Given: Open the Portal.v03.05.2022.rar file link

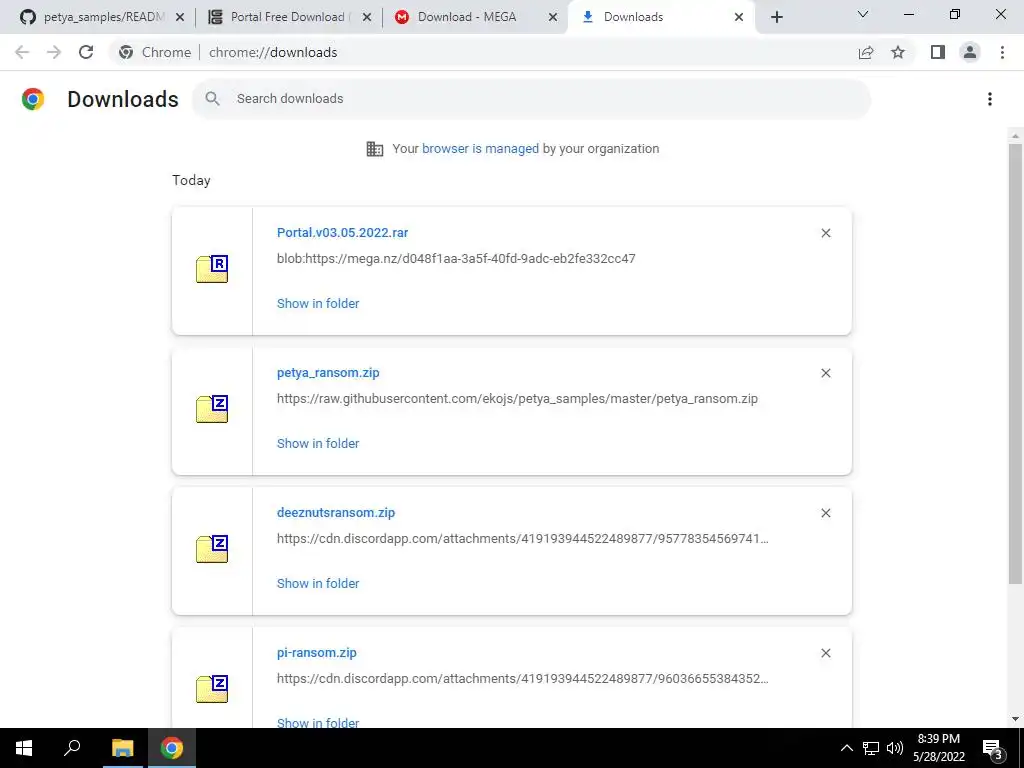Looking at the screenshot, I should coord(342,232).
